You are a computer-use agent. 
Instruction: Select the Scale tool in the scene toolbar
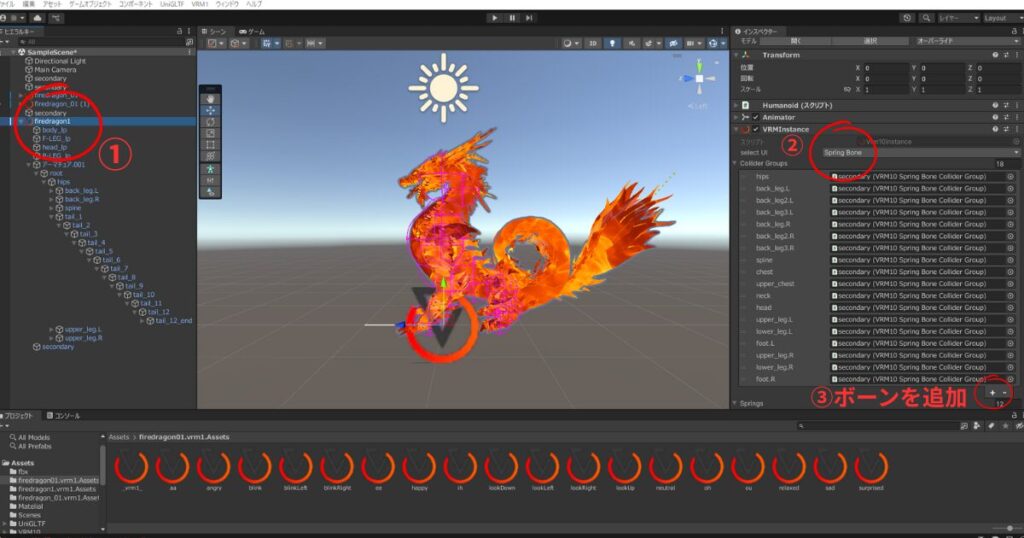coord(210,133)
